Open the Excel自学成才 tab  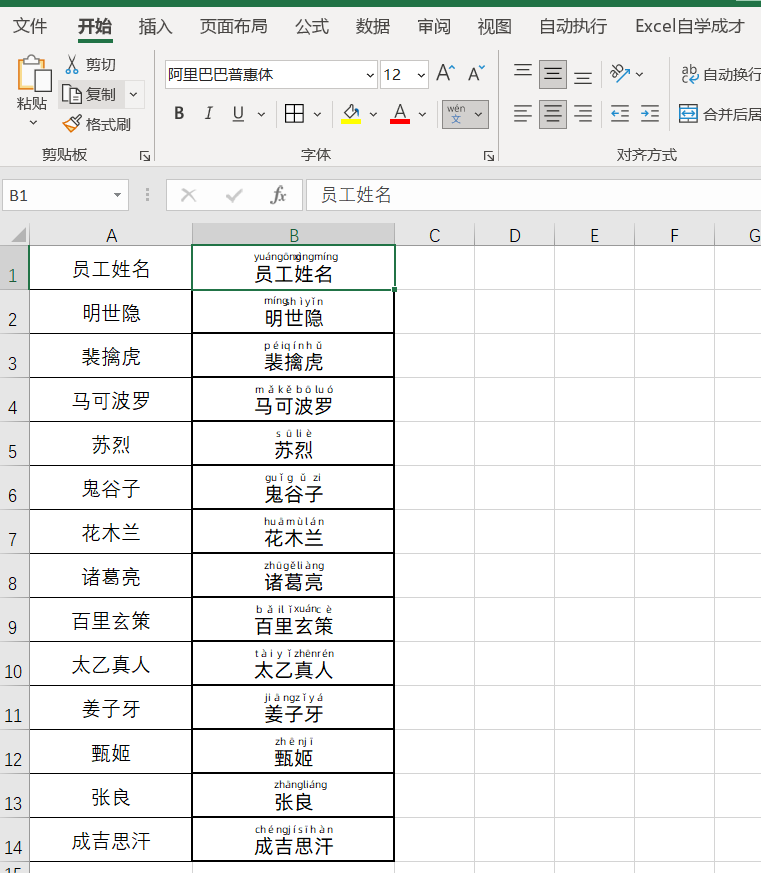[690, 26]
